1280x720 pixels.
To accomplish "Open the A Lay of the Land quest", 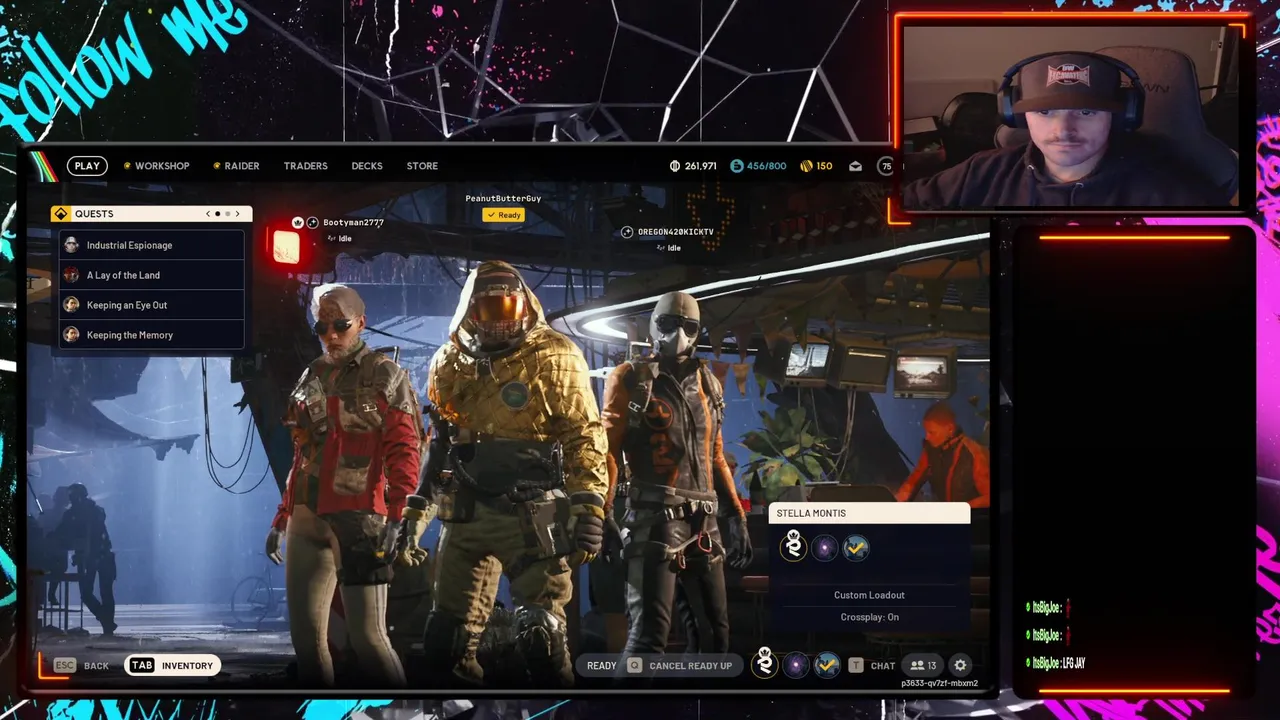I will [x=151, y=275].
